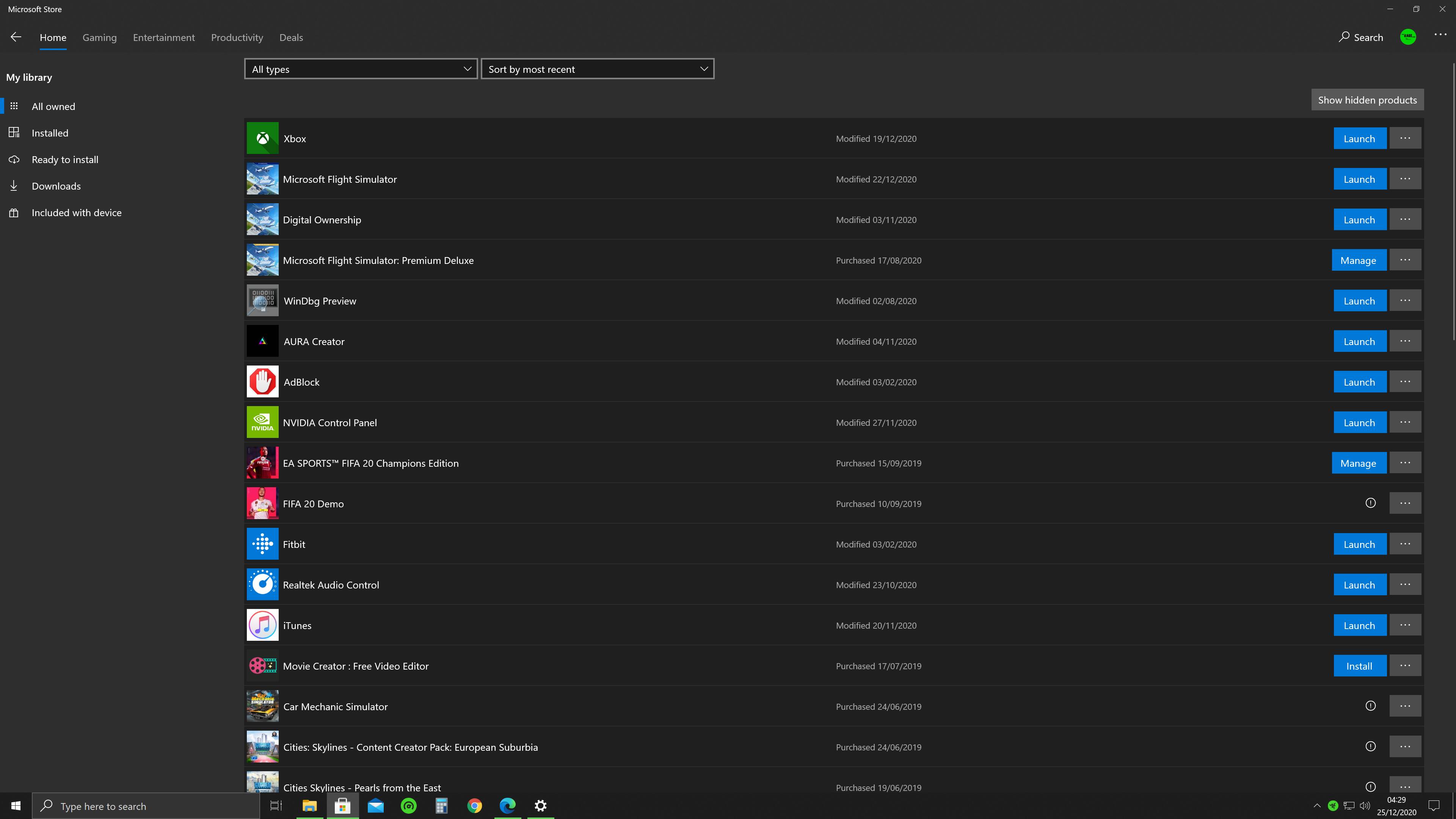Screen dimensions: 1456x819
Task: Open Google Chrome from the taskbar
Action: point(474,806)
